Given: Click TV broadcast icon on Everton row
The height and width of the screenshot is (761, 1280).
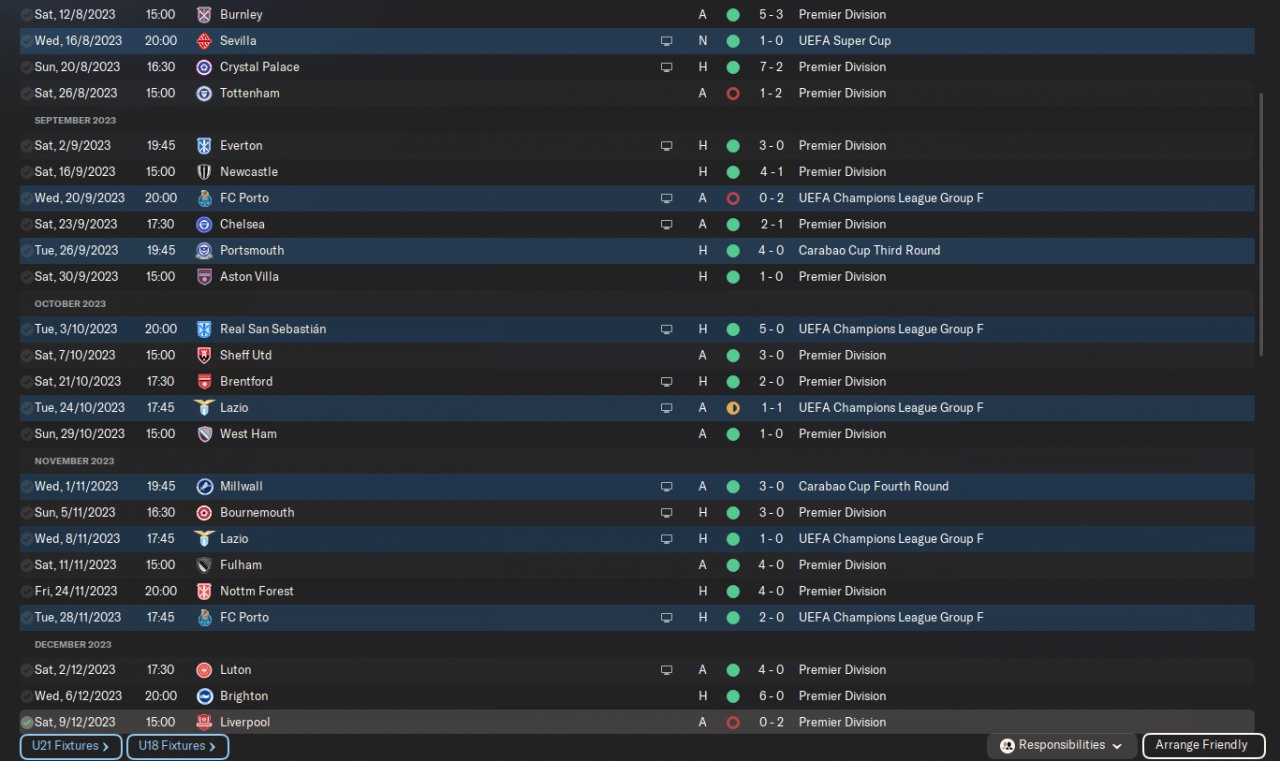Looking at the screenshot, I should (x=667, y=146).
